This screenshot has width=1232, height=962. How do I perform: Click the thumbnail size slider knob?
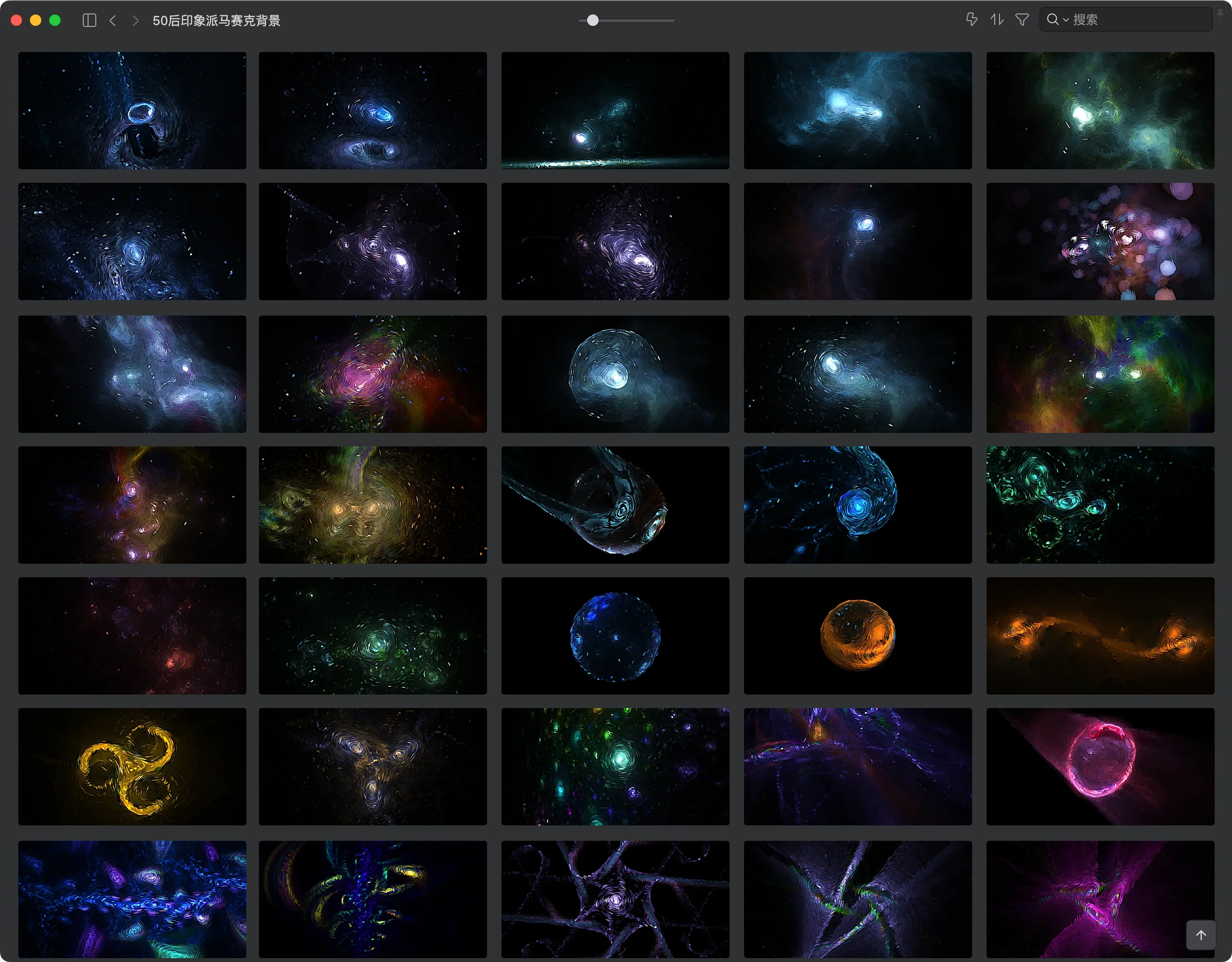tap(592, 20)
